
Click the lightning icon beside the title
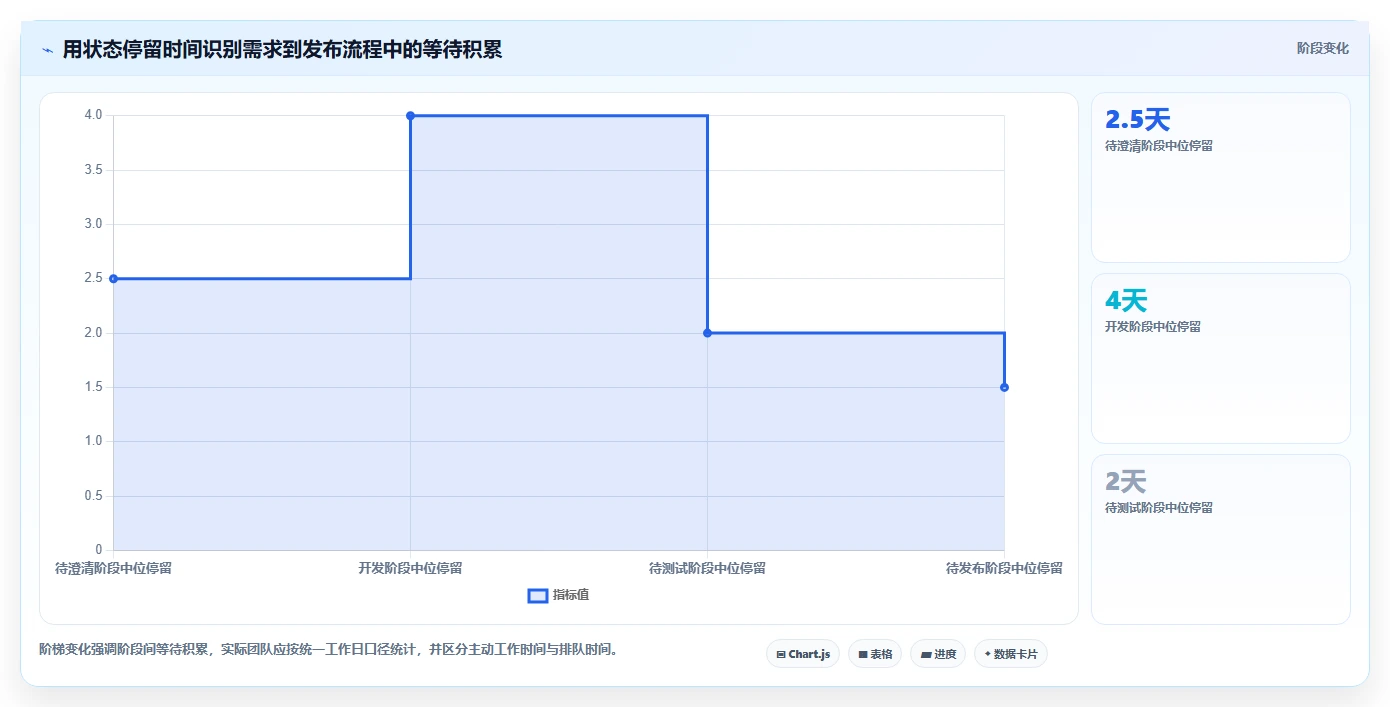[47, 49]
